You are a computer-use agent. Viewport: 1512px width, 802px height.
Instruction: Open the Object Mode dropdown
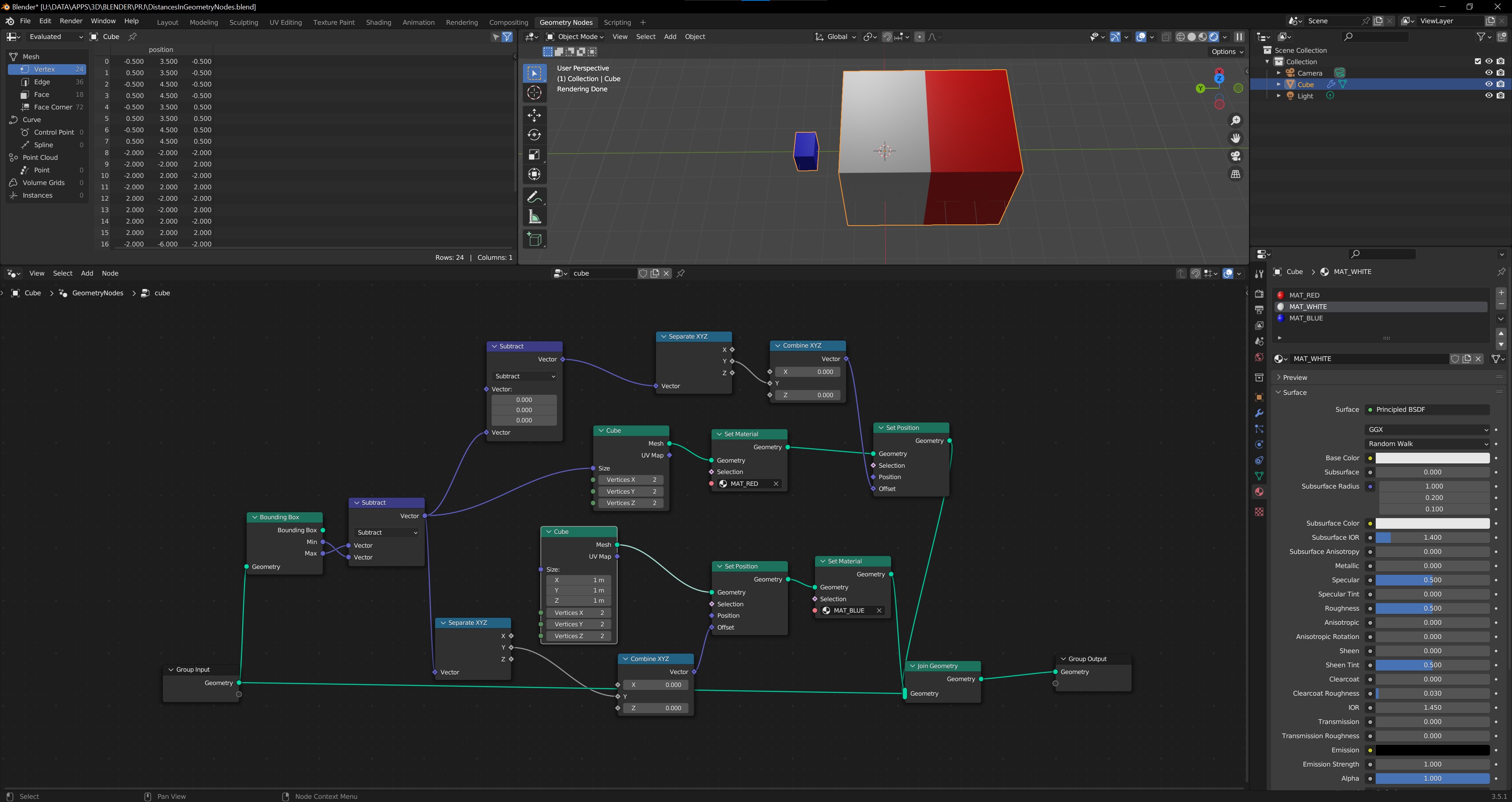[x=574, y=36]
